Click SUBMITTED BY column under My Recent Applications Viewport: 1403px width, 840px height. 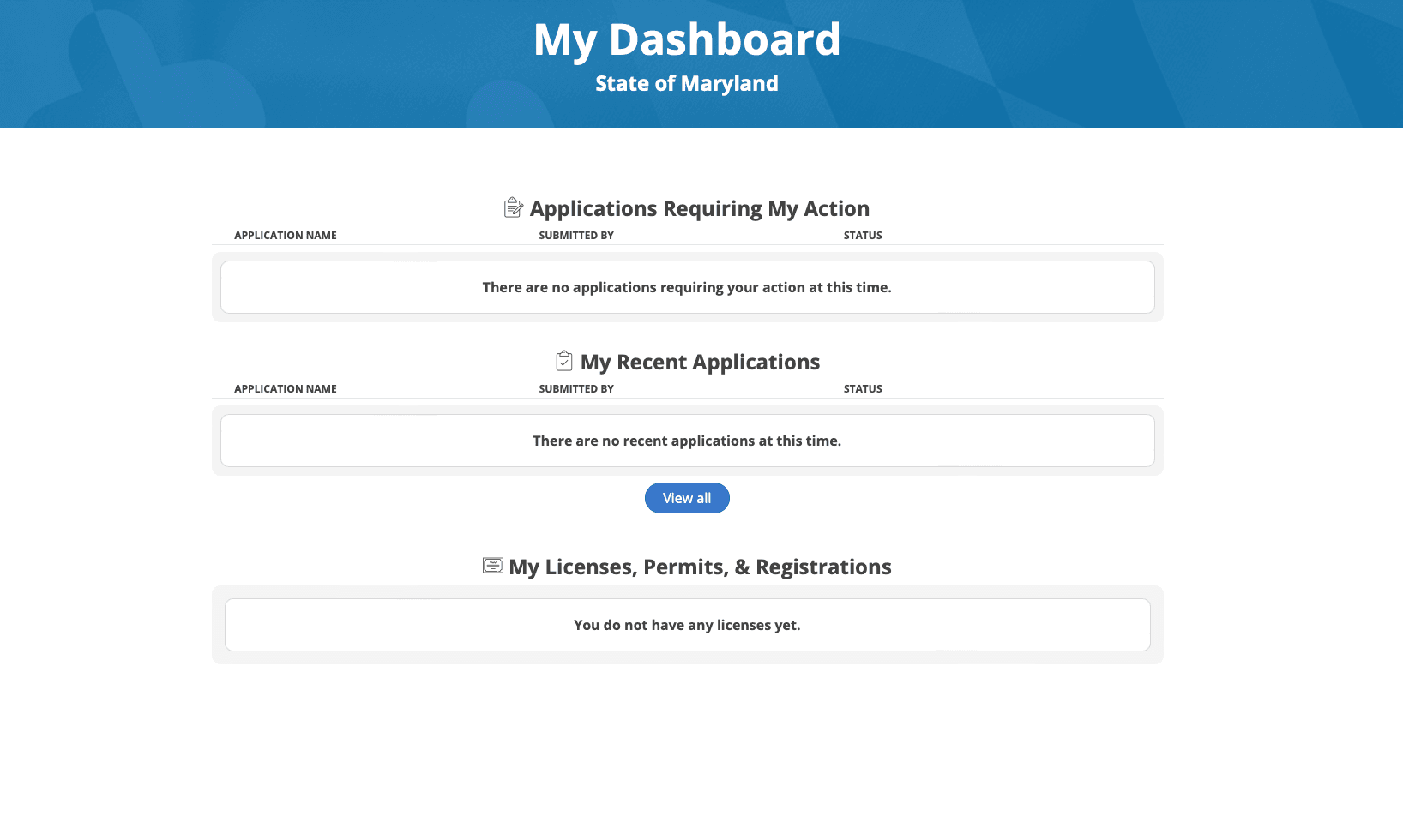point(576,388)
